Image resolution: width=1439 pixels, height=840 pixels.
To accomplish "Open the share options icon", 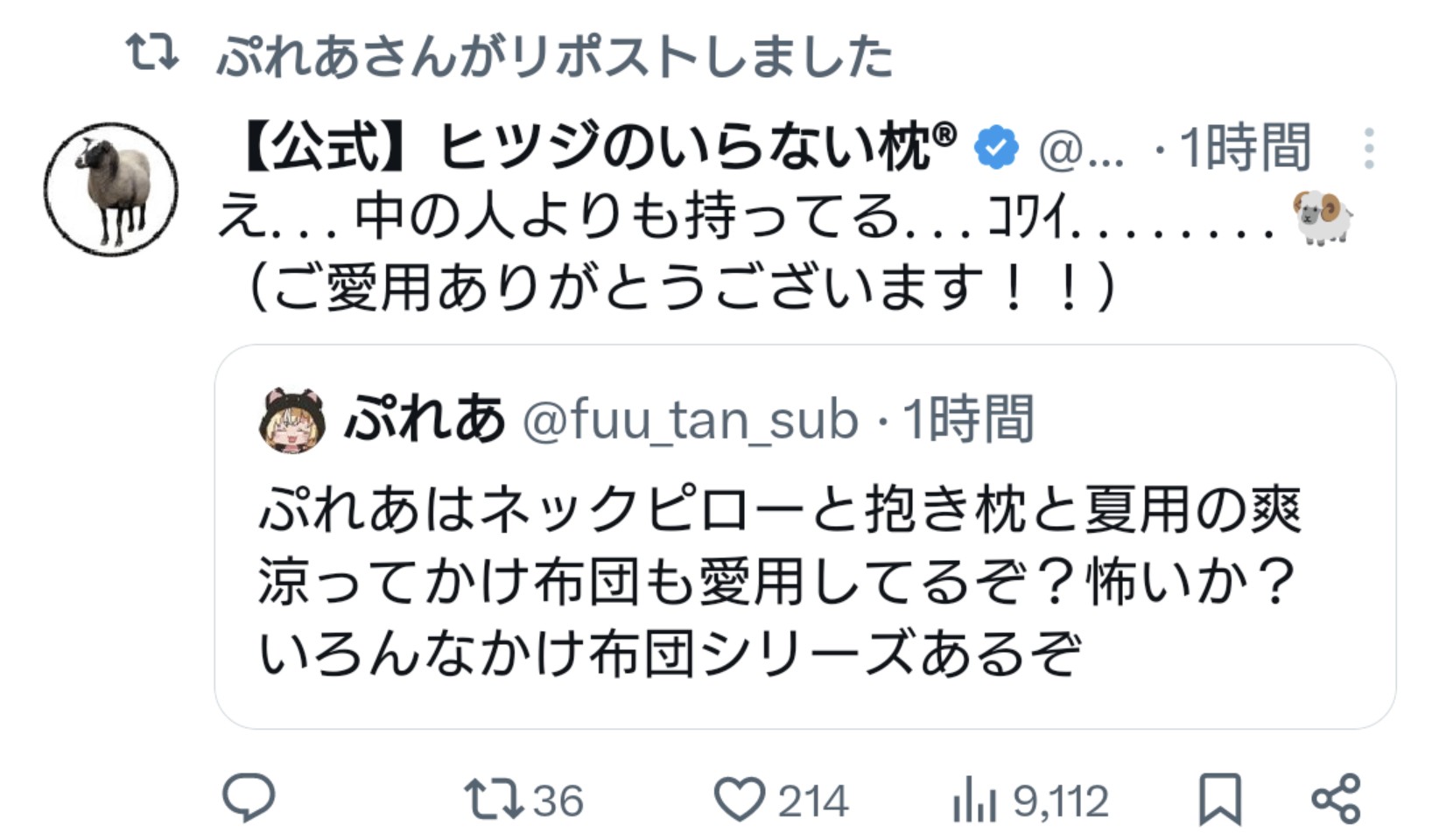I will tap(1336, 799).
